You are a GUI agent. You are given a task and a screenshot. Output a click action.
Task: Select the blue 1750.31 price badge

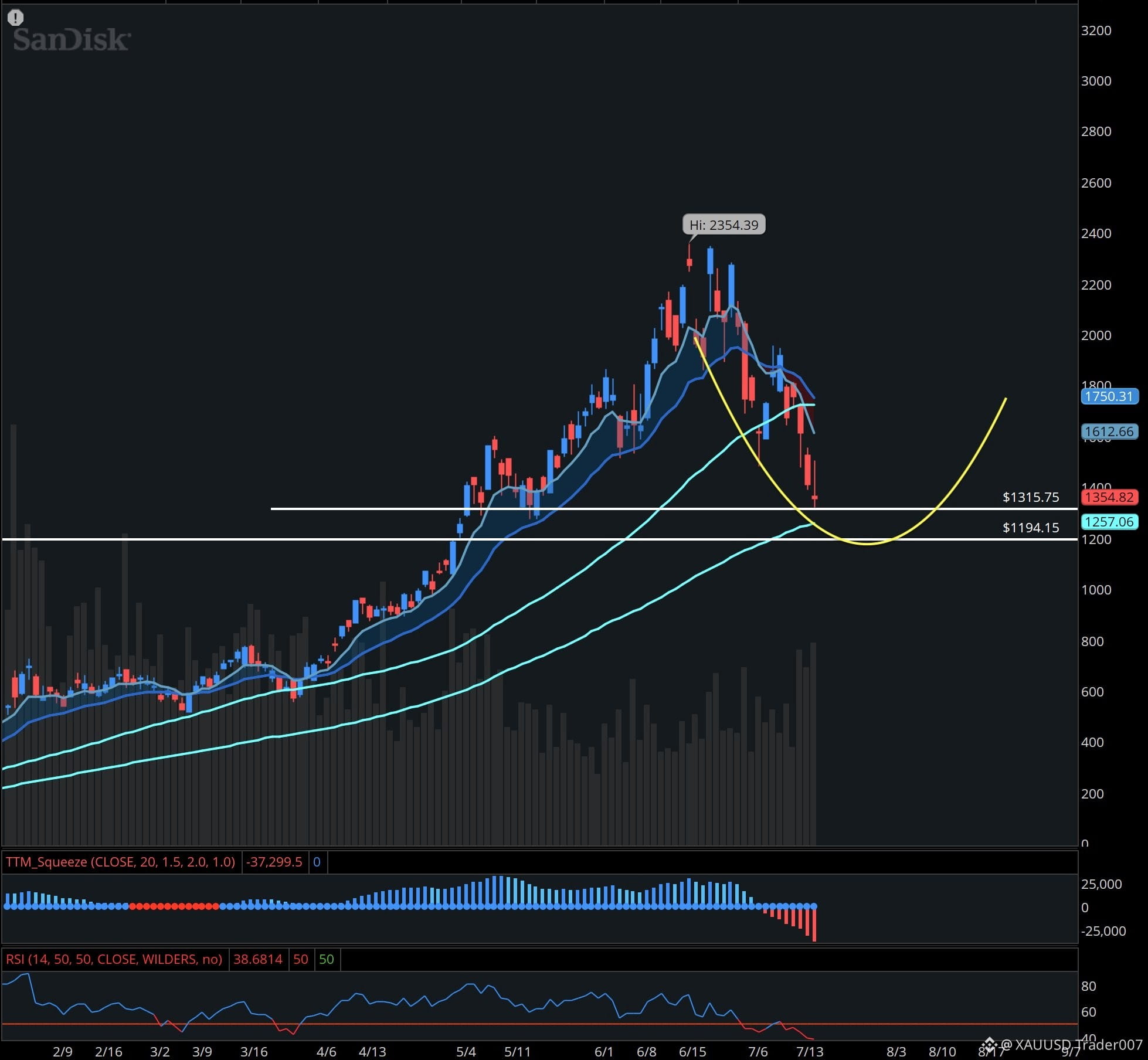1109,396
